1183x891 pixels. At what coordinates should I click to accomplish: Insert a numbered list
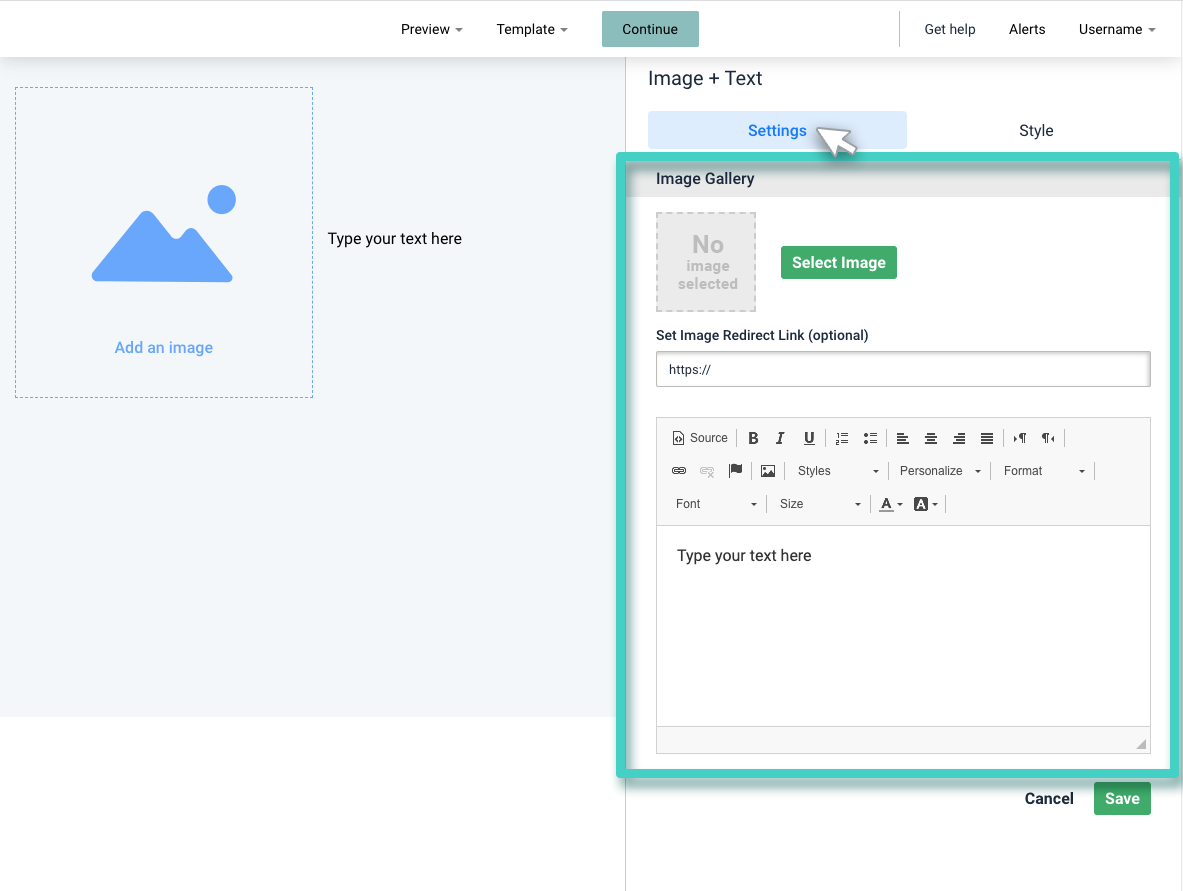(842, 438)
